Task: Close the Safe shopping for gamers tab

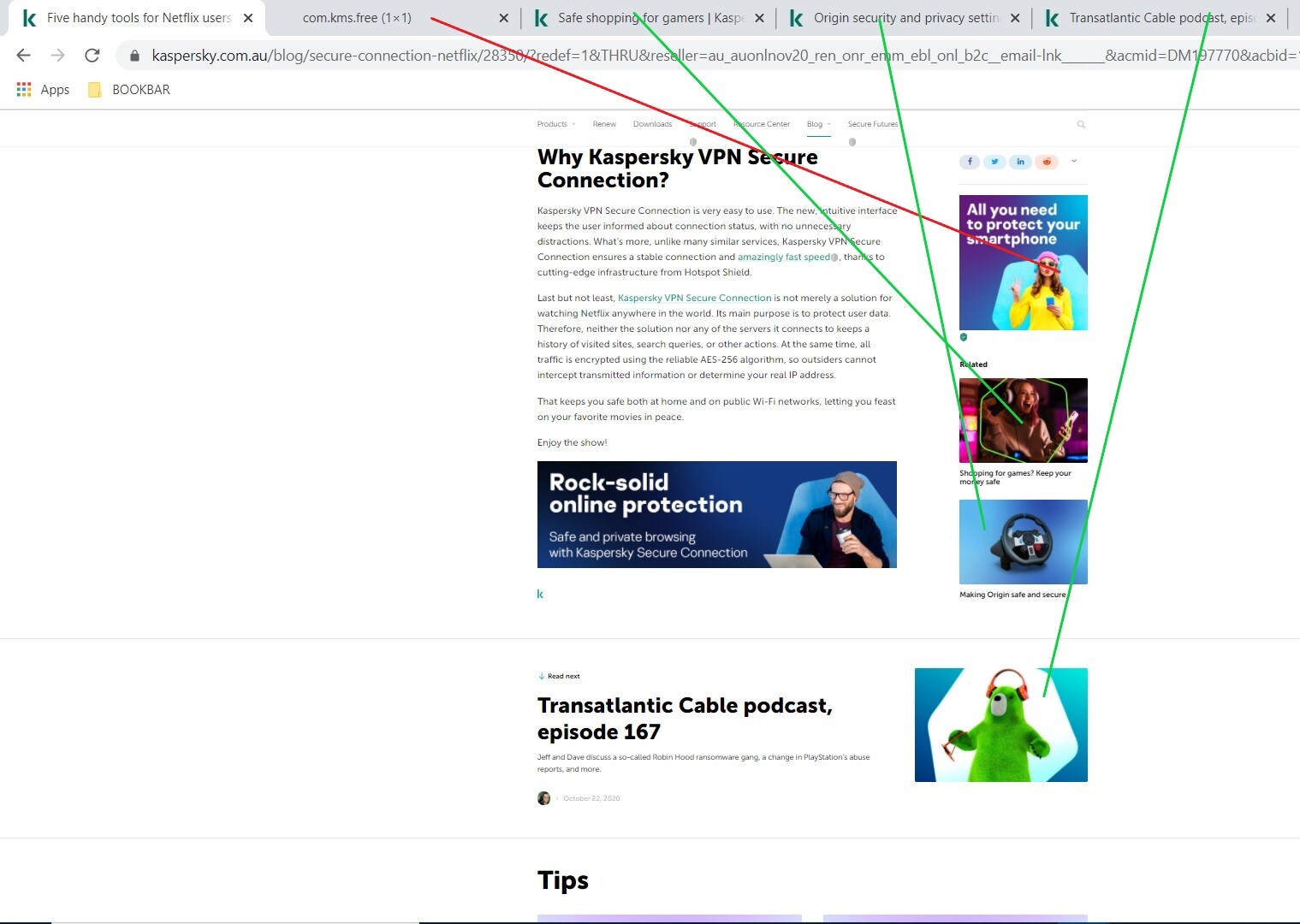Action: coord(759,18)
